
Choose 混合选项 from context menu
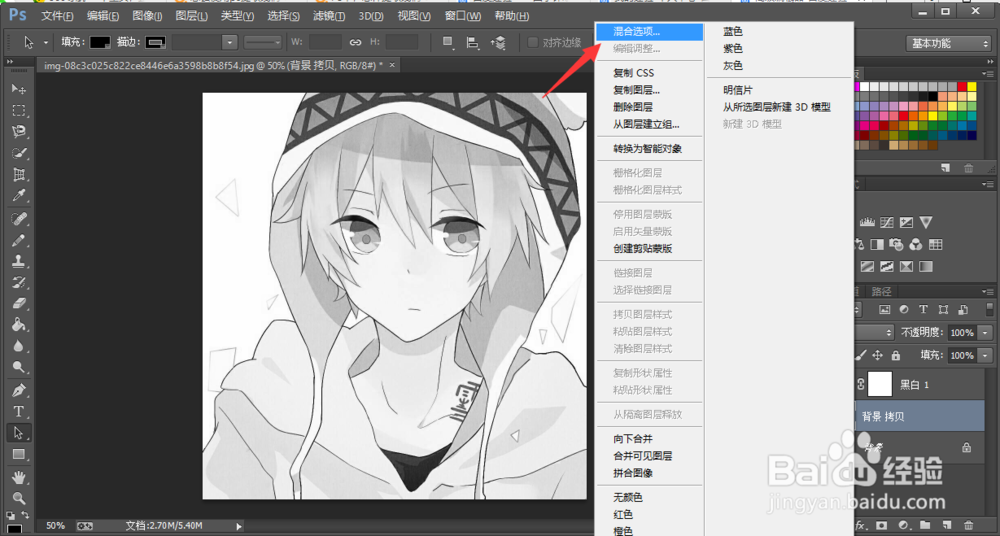649,31
